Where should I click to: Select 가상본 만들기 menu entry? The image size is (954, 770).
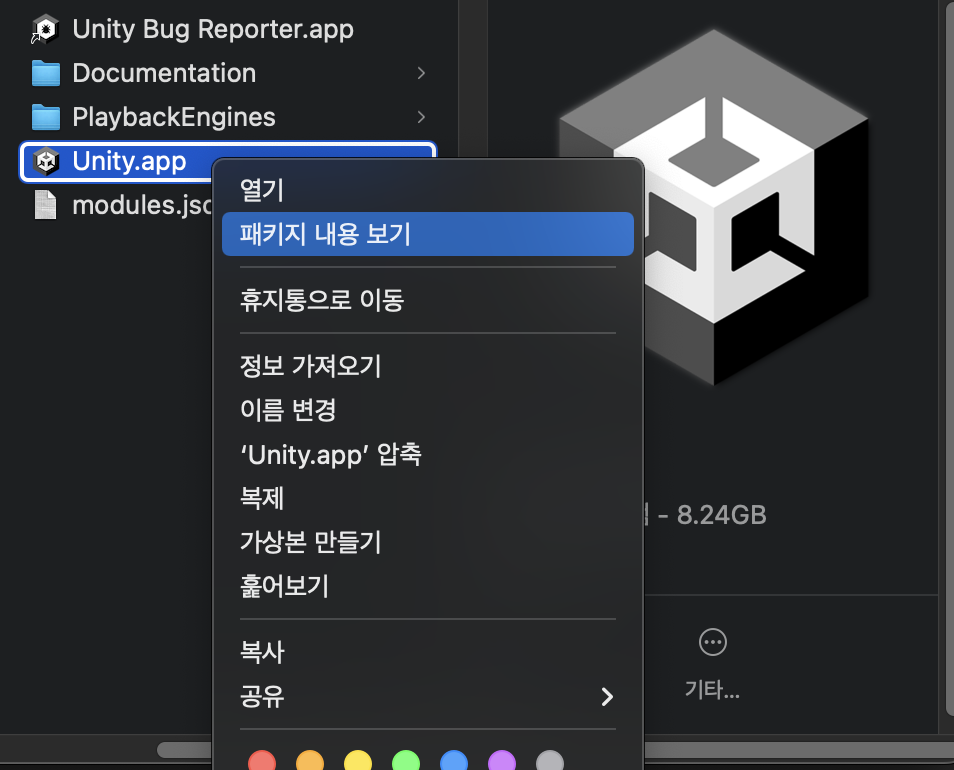(x=428, y=541)
